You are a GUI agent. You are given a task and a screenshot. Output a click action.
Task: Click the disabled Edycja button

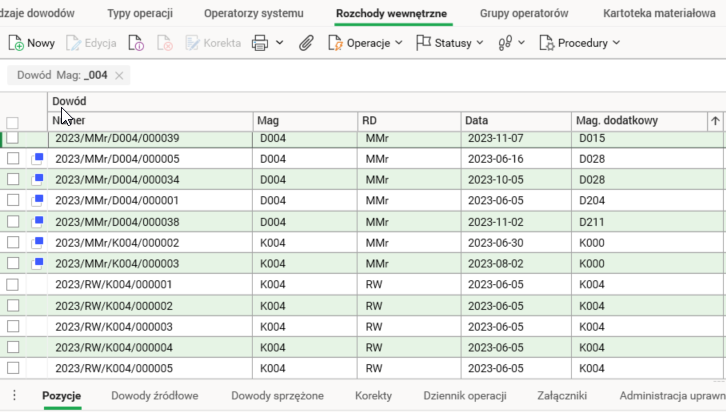tap(91, 43)
